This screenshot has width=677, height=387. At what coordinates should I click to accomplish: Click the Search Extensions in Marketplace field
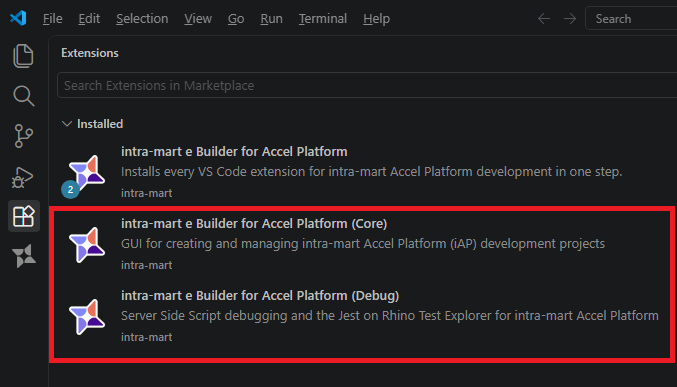[367, 86]
